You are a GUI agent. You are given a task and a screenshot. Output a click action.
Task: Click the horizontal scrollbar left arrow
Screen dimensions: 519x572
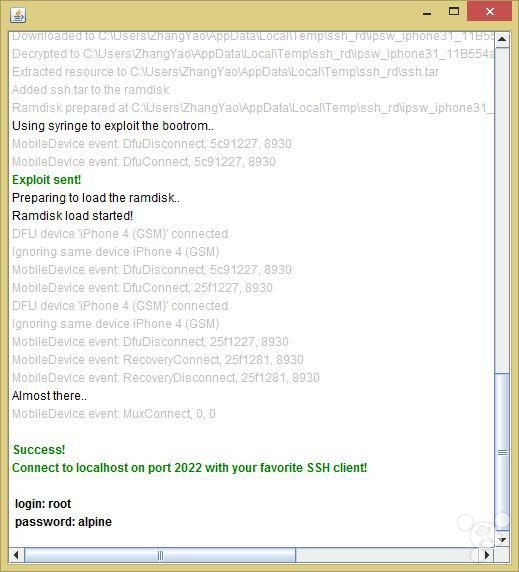(x=16, y=555)
